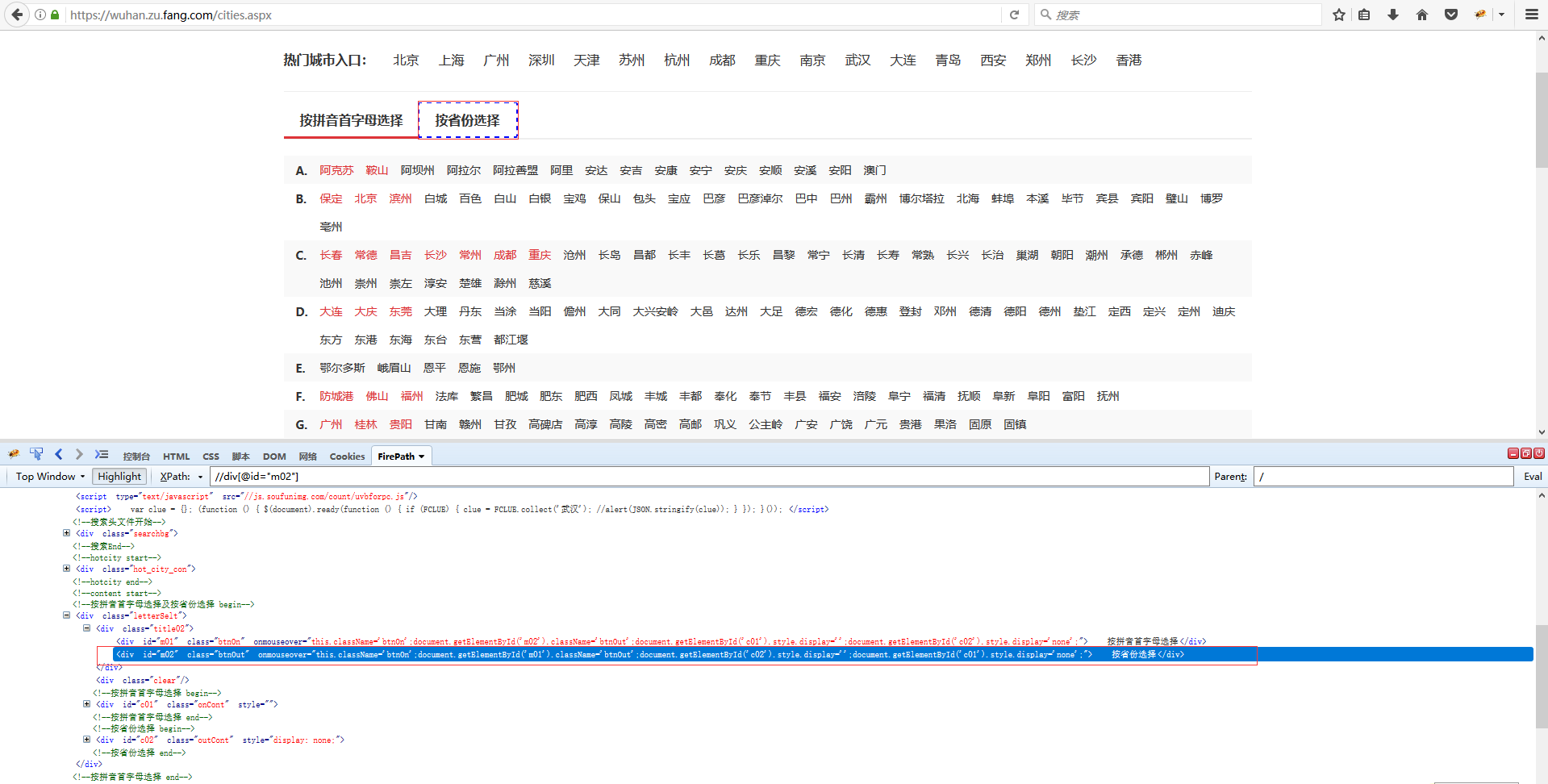Viewport: 1548px width, 784px height.
Task: Click the Eval button in FirePath
Action: click(x=1533, y=477)
